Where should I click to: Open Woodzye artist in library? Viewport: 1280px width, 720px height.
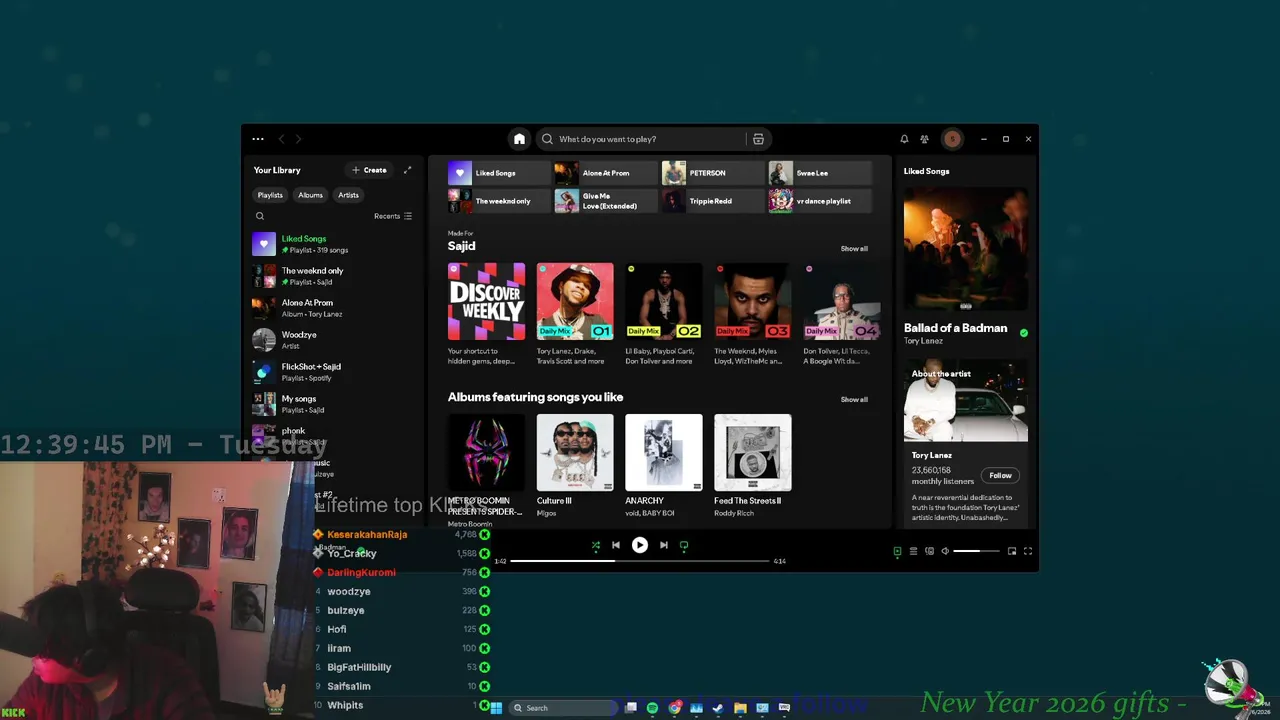pyautogui.click(x=334, y=340)
